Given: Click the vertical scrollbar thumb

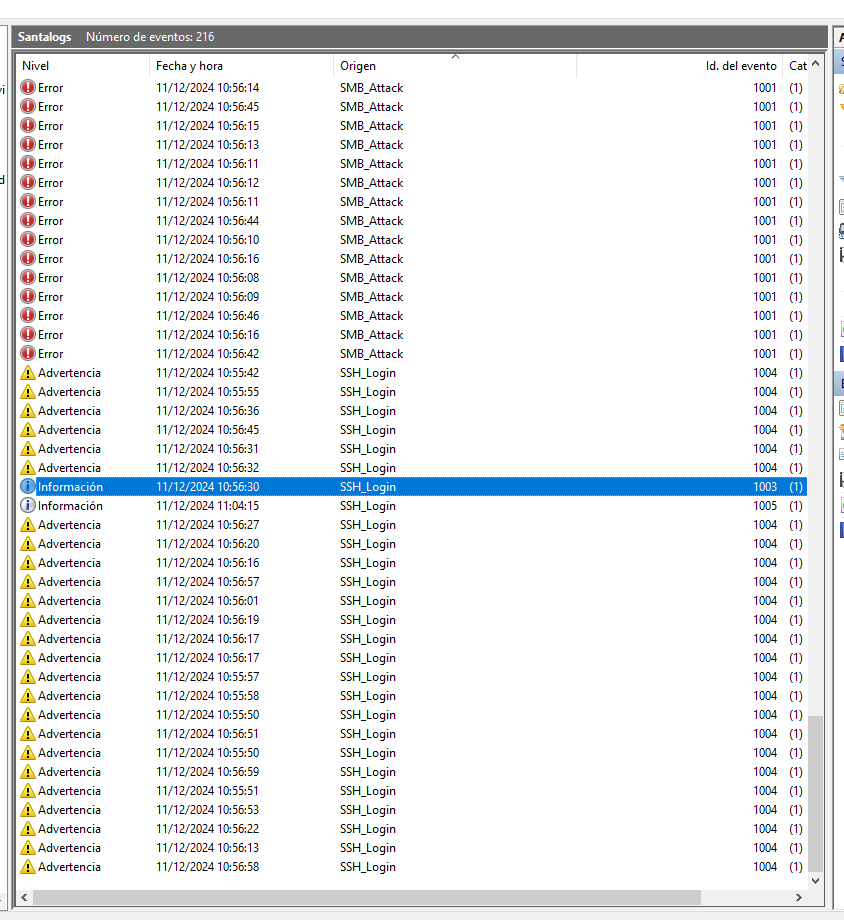Looking at the screenshot, I should [x=815, y=793].
